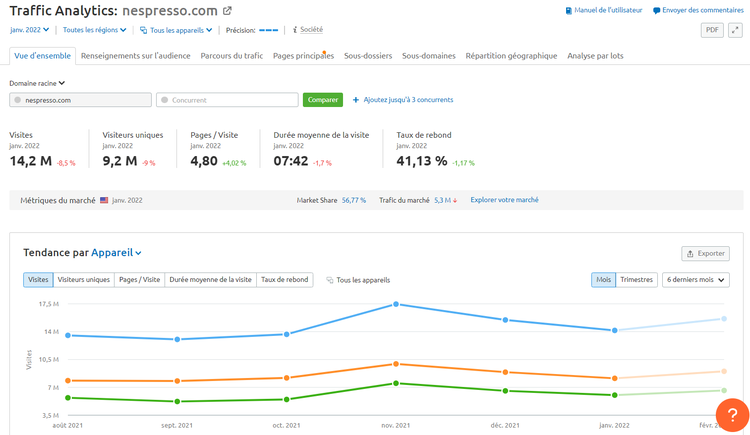Open Sous-domaines tab

[429, 56]
